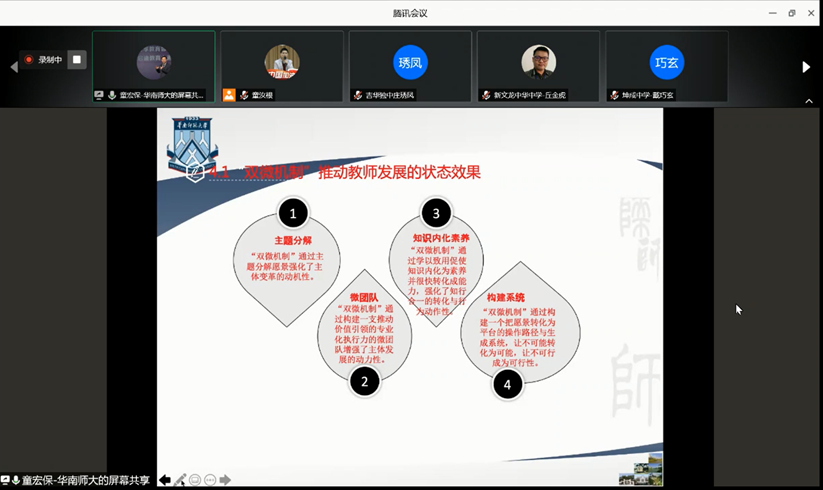Click the numbered circle 4 on the slide
Viewport: 823px width, 490px height.
point(507,385)
